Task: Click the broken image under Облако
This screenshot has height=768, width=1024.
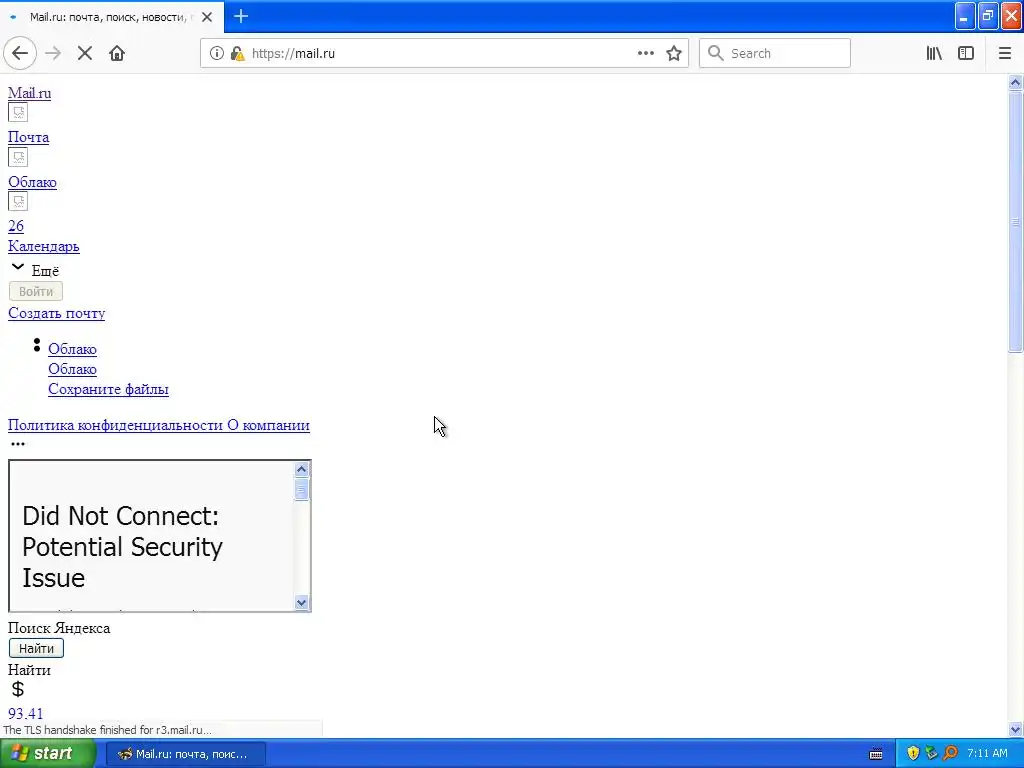Action: click(x=18, y=201)
